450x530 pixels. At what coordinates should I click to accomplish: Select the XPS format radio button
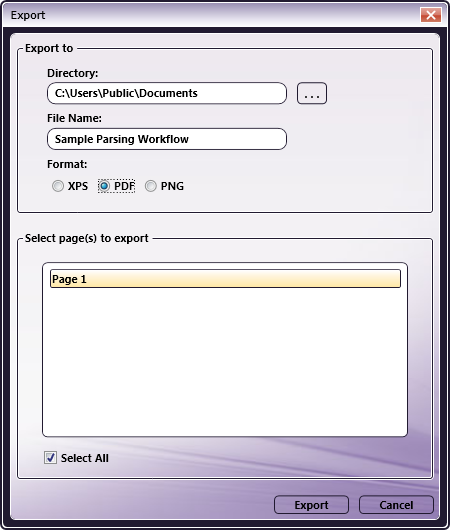(58, 186)
